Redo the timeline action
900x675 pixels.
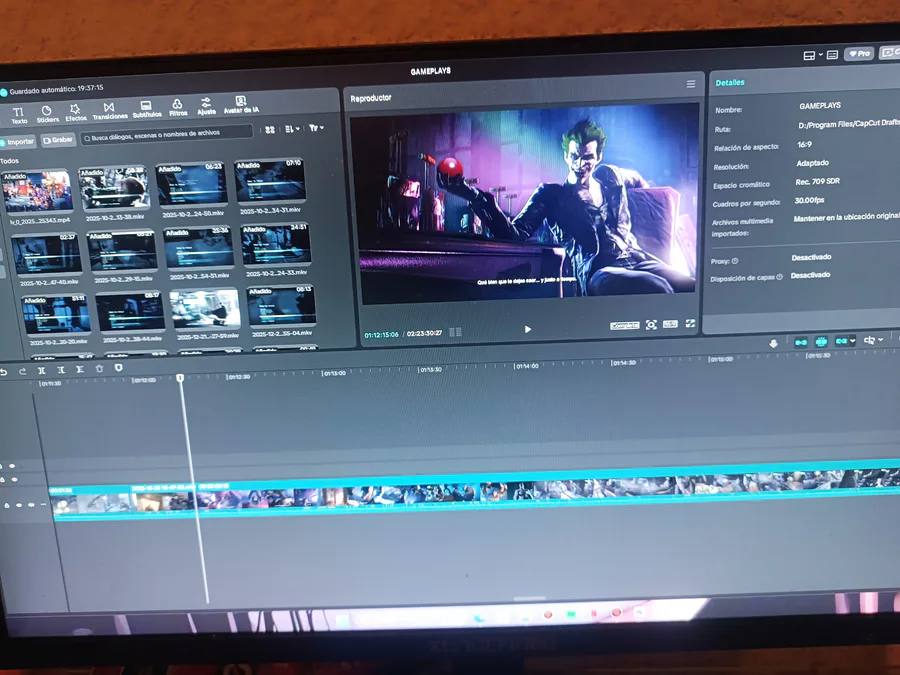22,371
